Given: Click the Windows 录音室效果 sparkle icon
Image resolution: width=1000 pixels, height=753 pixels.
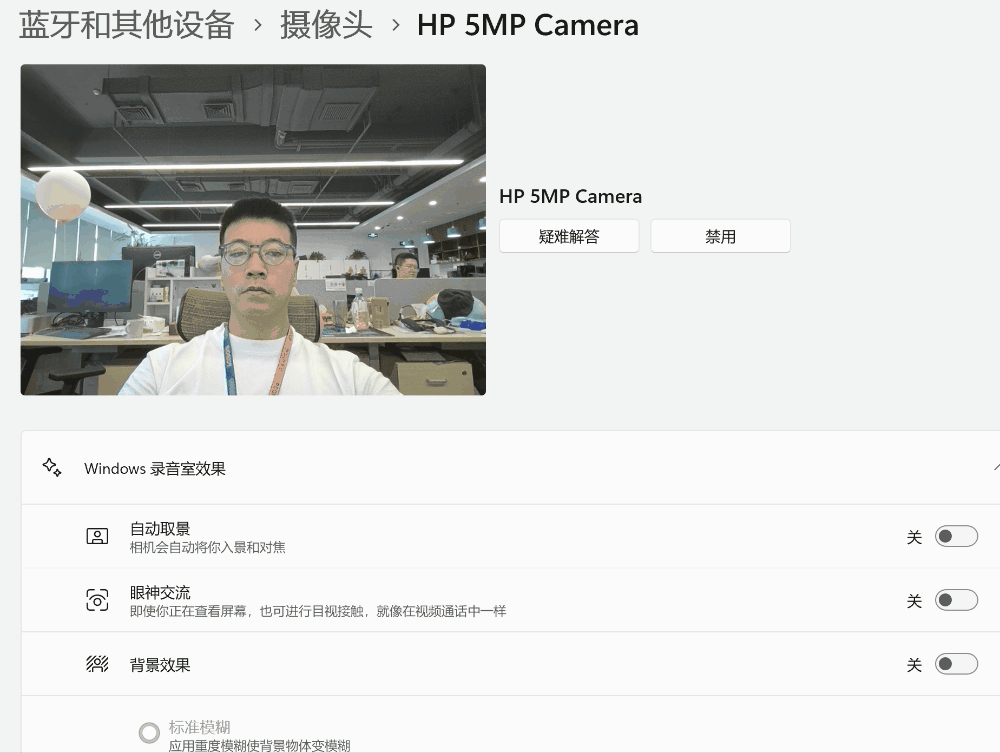Looking at the screenshot, I should [x=52, y=468].
